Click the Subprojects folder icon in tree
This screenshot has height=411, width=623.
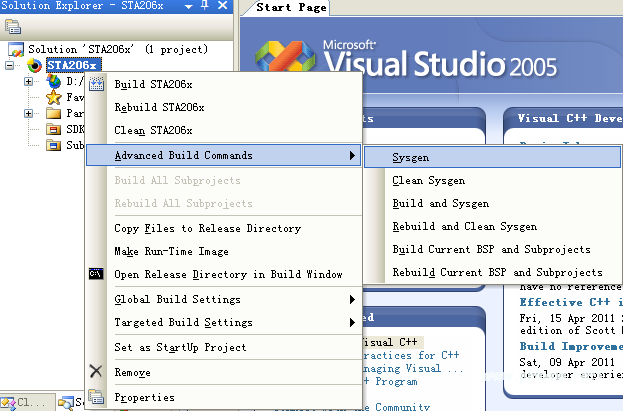53,145
